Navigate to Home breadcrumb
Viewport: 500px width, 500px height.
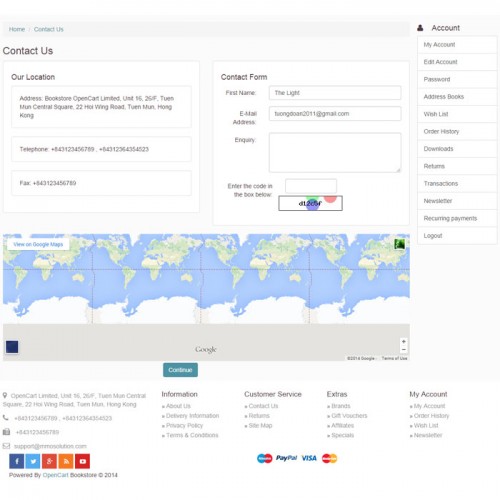point(17,29)
